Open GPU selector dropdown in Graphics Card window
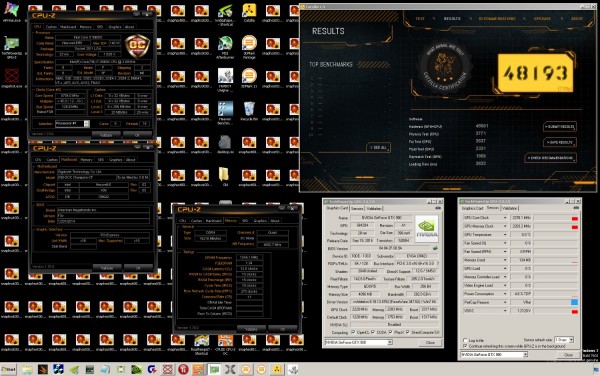This screenshot has width=600, height=376. tap(390, 342)
